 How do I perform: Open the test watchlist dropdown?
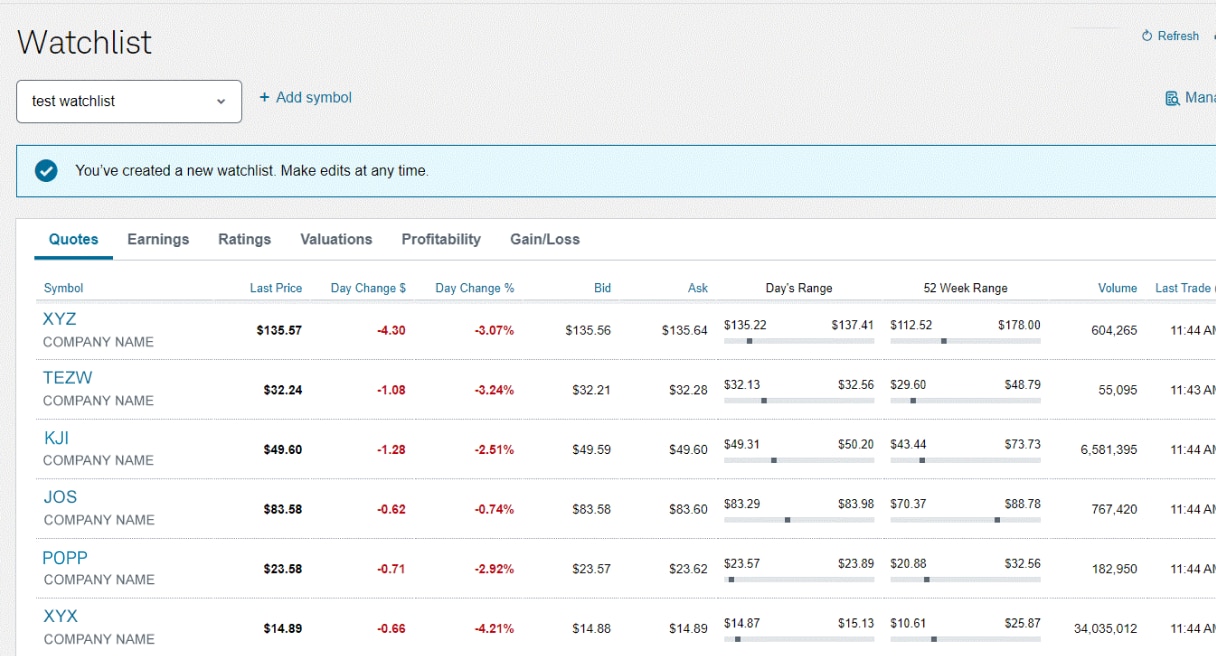129,101
